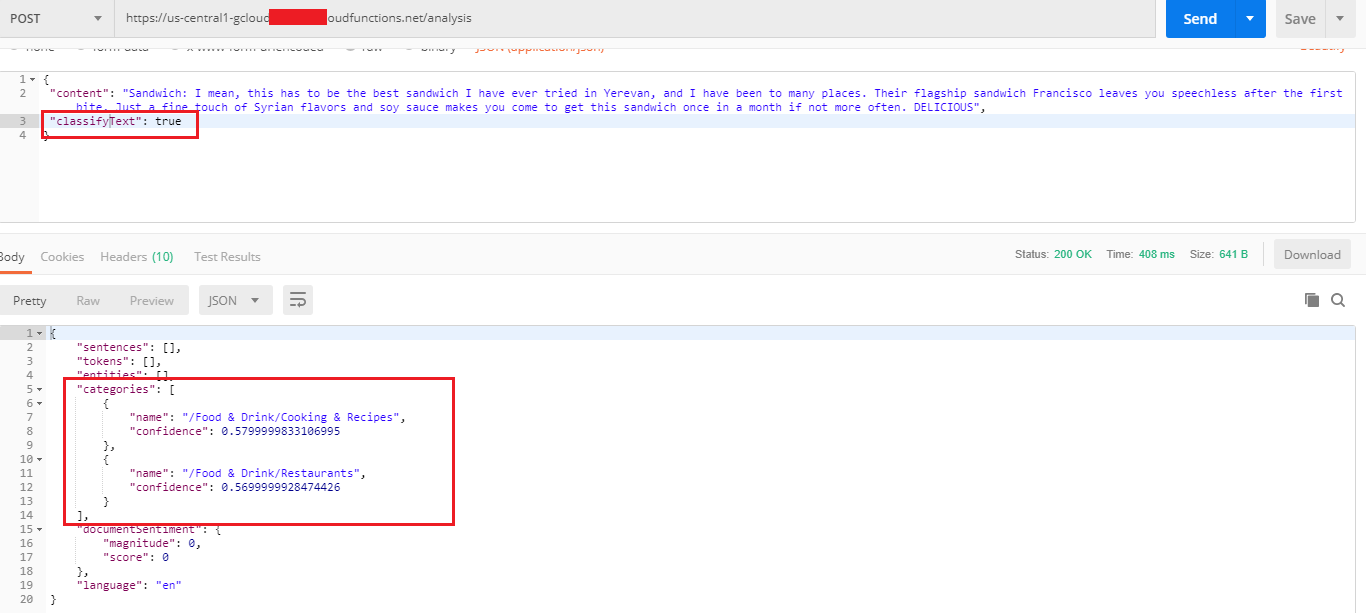Screen dimensions: 1366x613
Task: Fold the request body JSON root
Action: coord(33,79)
